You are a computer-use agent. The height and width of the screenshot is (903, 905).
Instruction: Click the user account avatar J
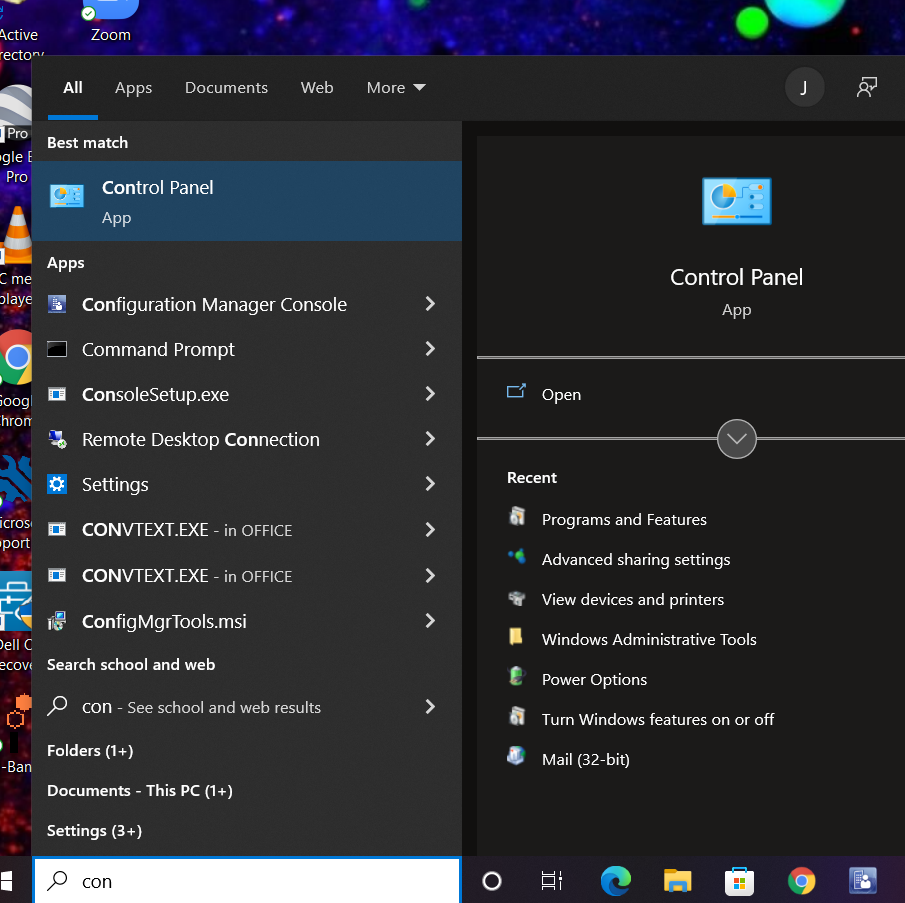point(804,87)
